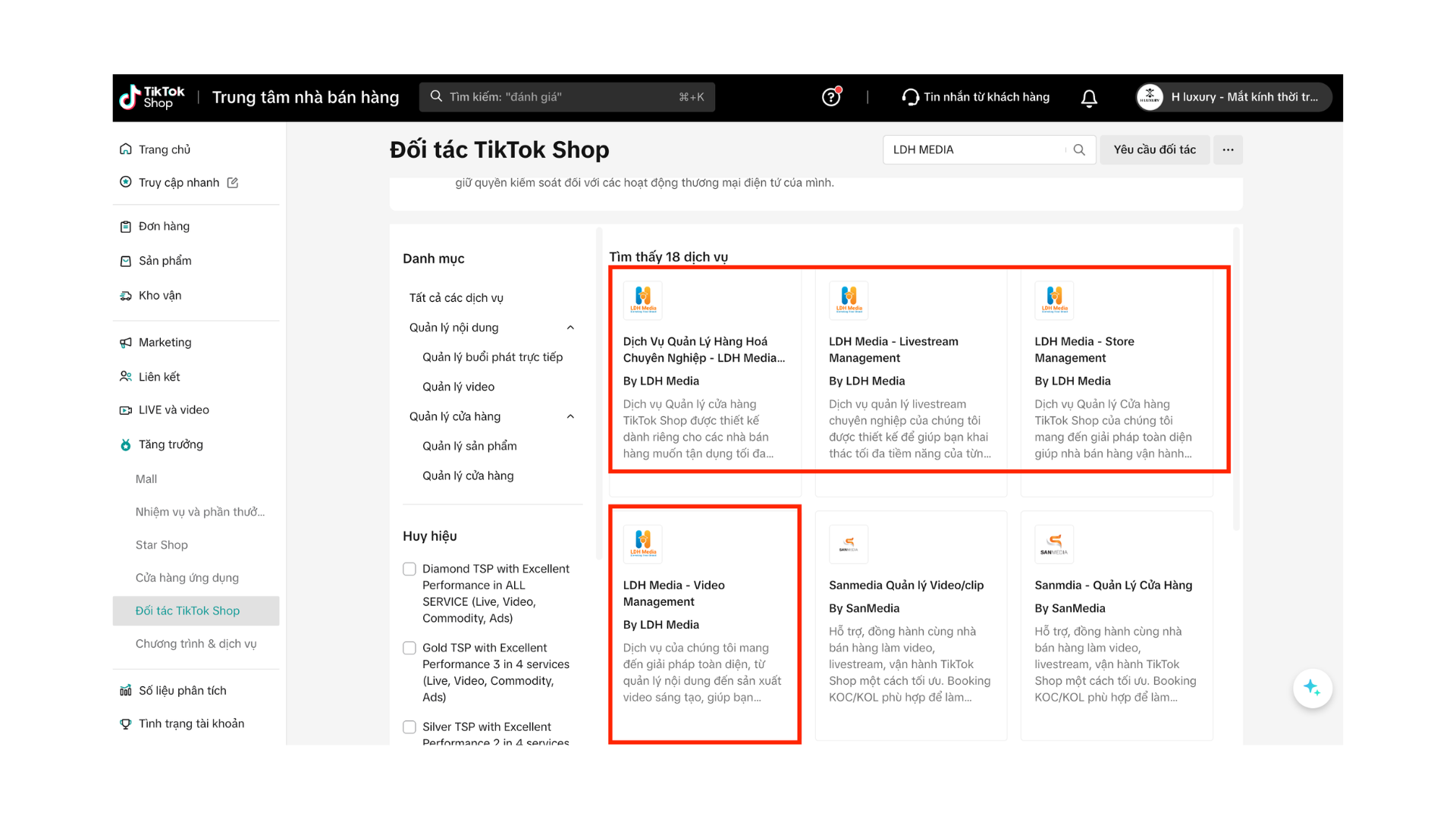Click the Số liệu phân tích chart icon
This screenshot has height=819, width=1456.
(x=126, y=691)
